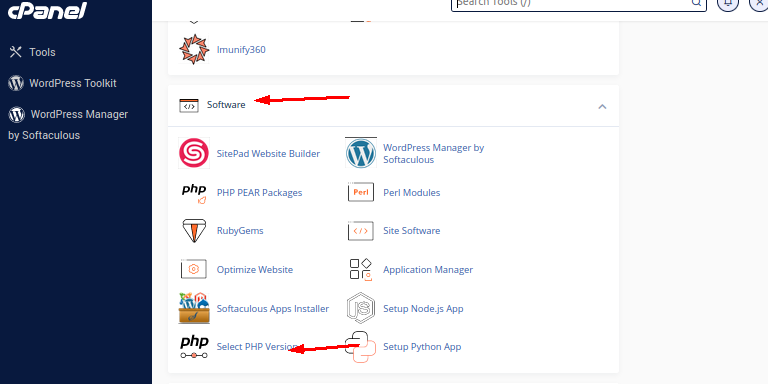The width and height of the screenshot is (768, 384).
Task: Open Tools in the sidebar
Action: point(42,52)
